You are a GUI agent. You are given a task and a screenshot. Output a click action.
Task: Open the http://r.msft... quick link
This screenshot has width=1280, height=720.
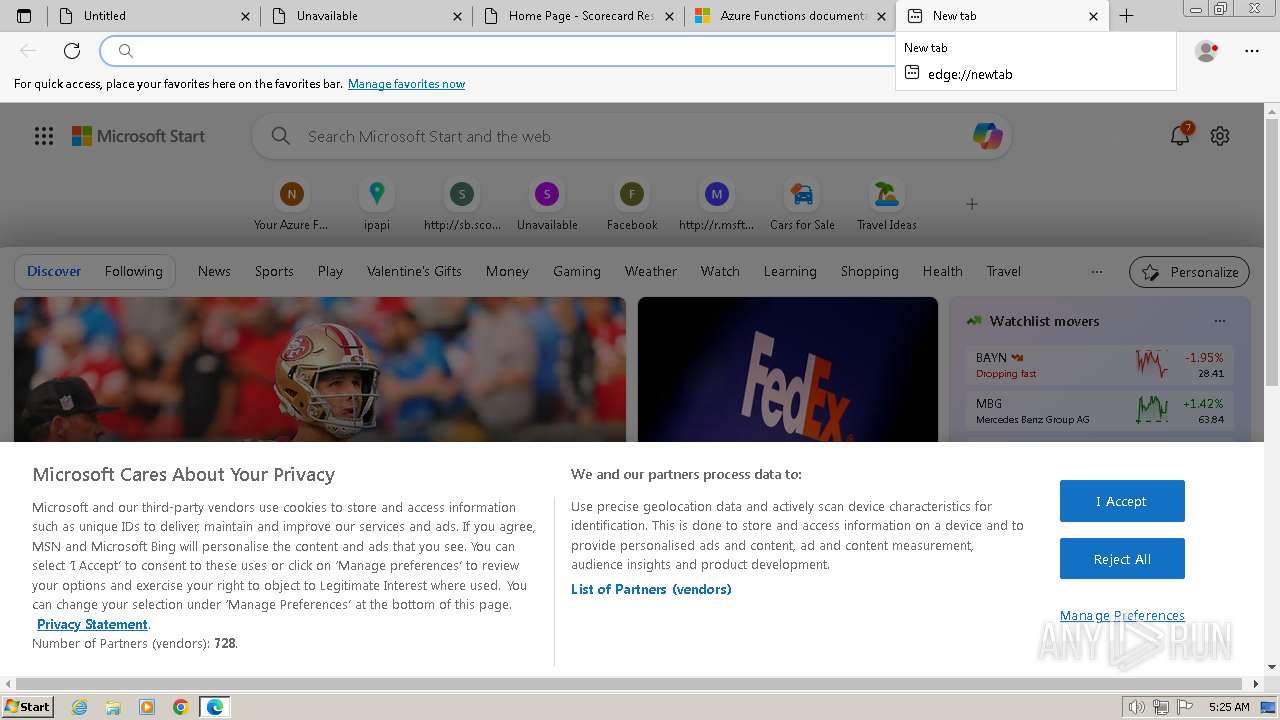pyautogui.click(x=716, y=205)
